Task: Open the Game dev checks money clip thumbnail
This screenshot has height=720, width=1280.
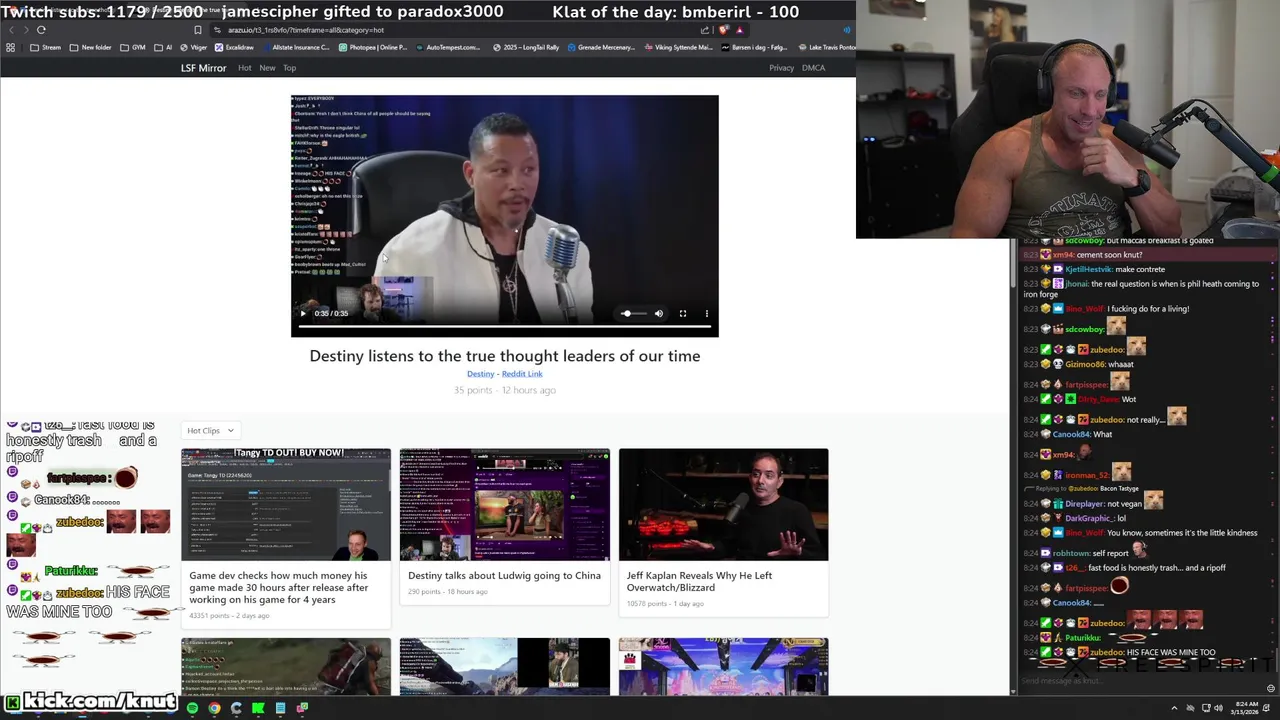Action: [x=285, y=504]
